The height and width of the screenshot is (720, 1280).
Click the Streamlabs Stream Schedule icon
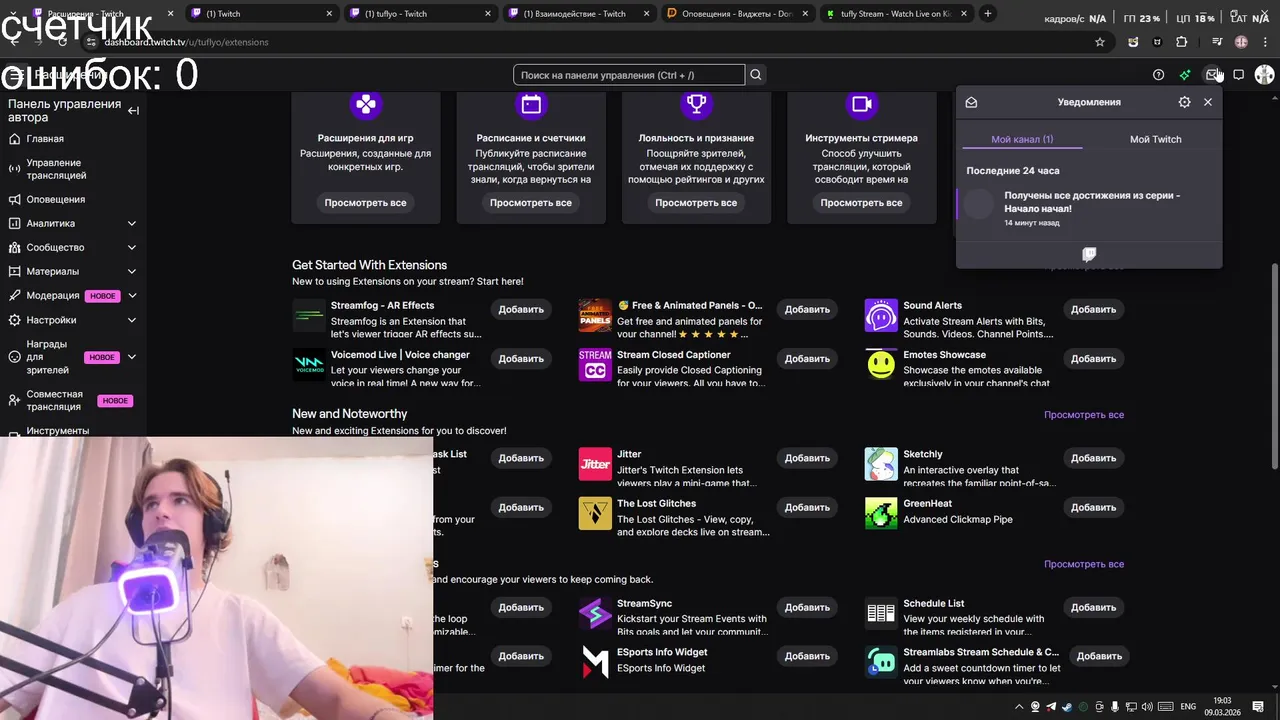point(881,661)
